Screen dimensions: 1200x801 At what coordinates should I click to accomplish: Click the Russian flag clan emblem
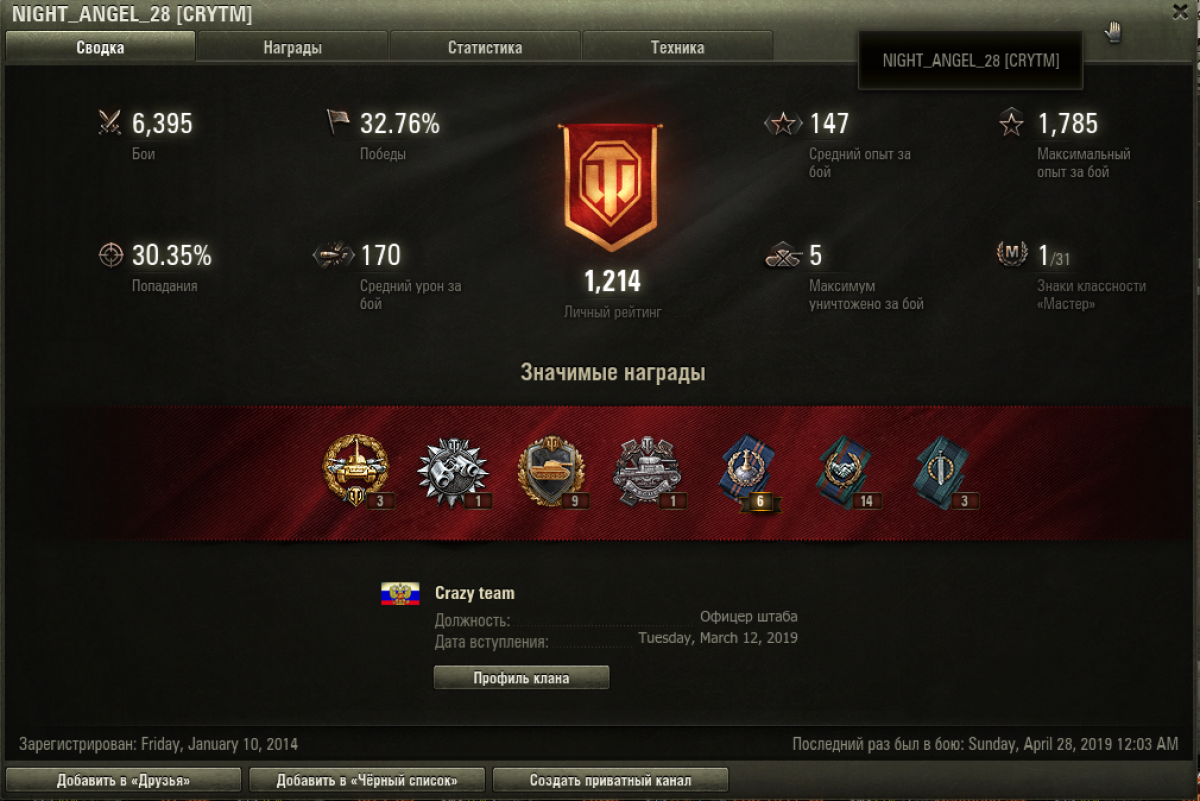400,594
